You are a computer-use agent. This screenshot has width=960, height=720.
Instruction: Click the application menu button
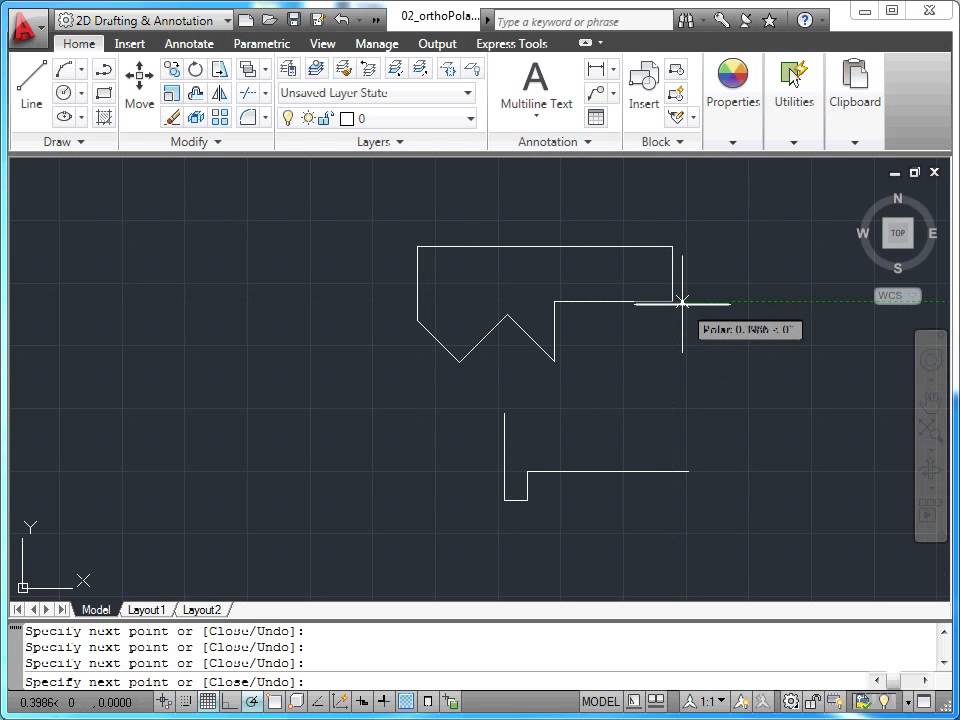[27, 27]
